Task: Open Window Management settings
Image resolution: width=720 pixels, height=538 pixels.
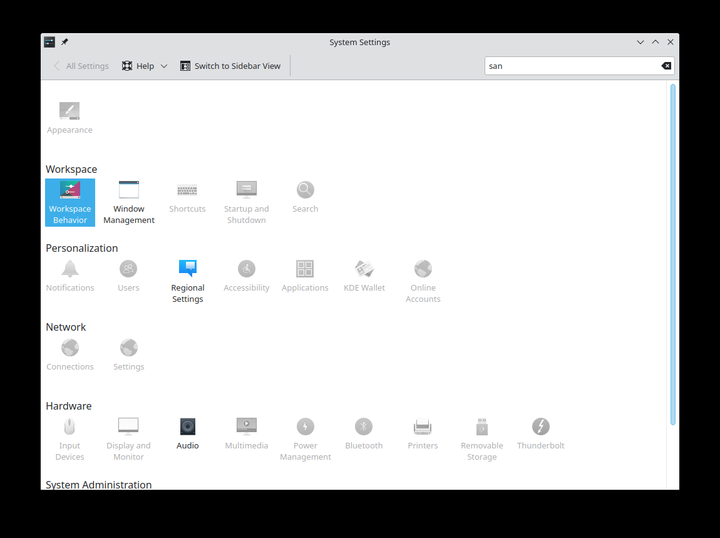Action: point(129,202)
